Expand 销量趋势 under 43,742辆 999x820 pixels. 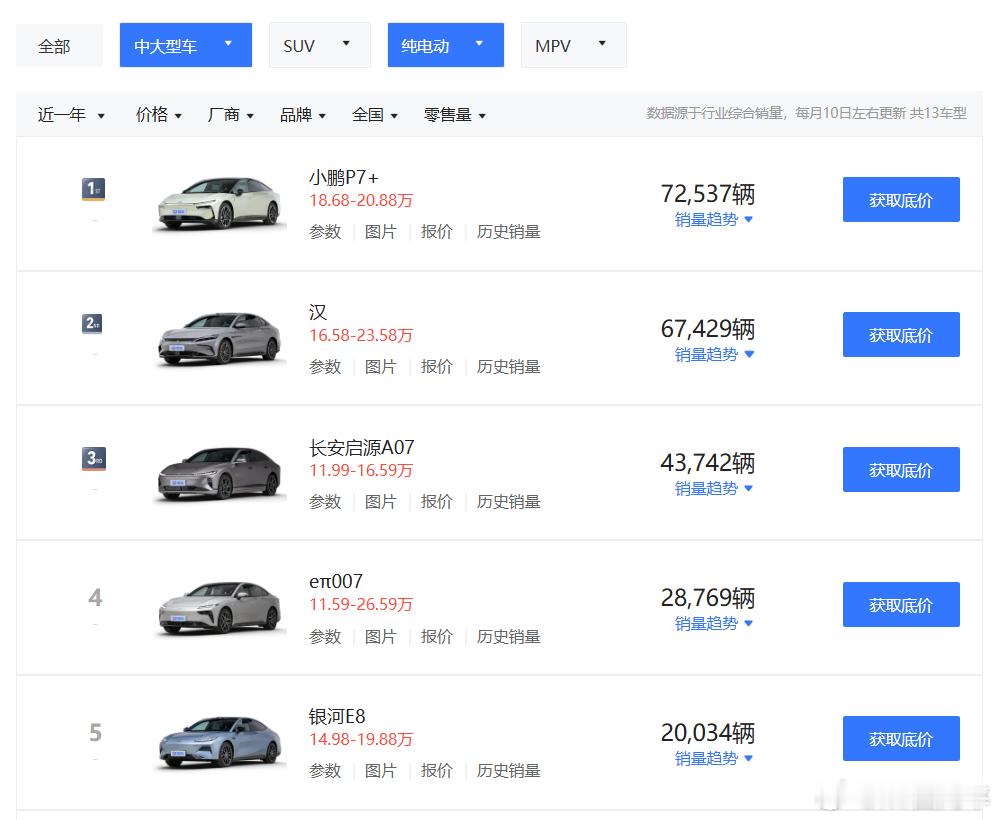point(714,489)
